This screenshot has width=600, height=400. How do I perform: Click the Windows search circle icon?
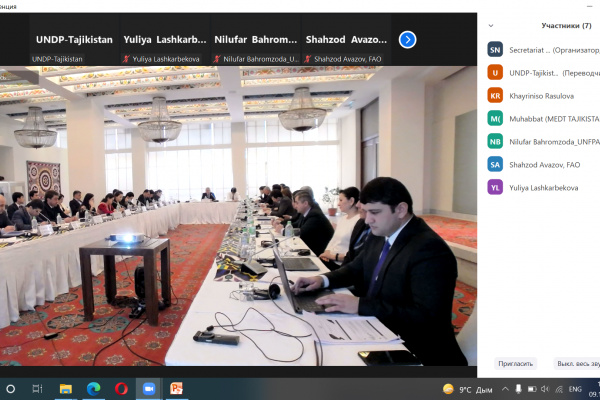(x=11, y=388)
